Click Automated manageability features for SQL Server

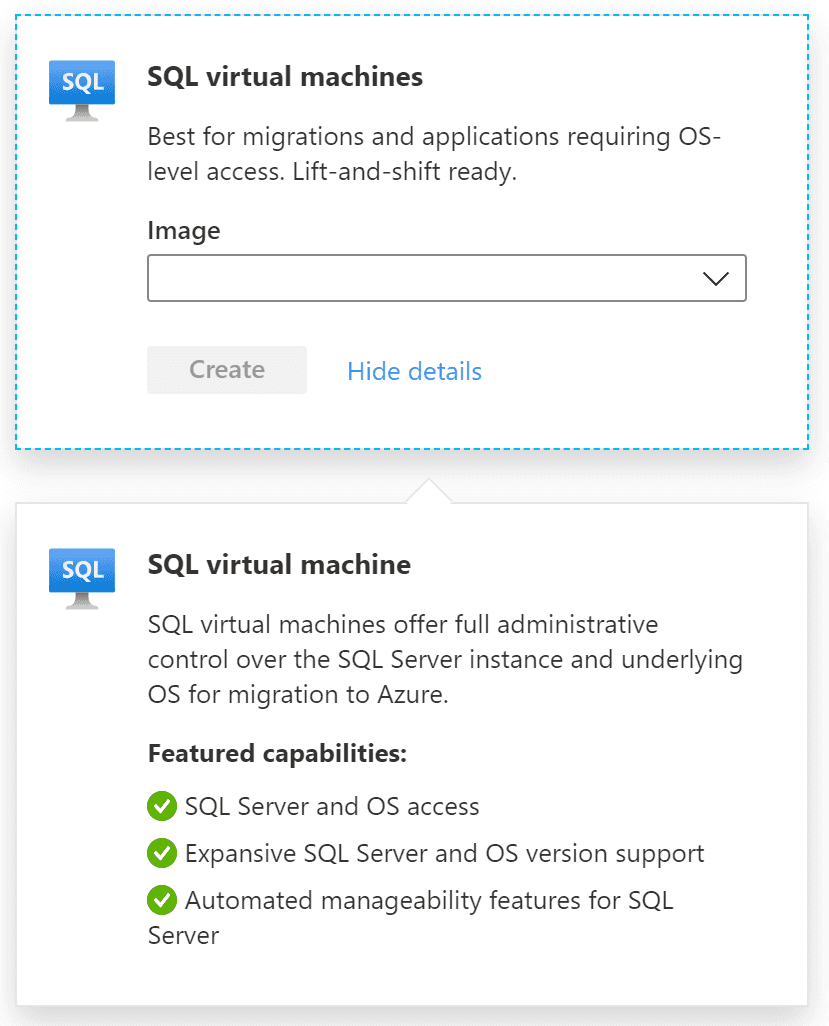click(x=411, y=918)
